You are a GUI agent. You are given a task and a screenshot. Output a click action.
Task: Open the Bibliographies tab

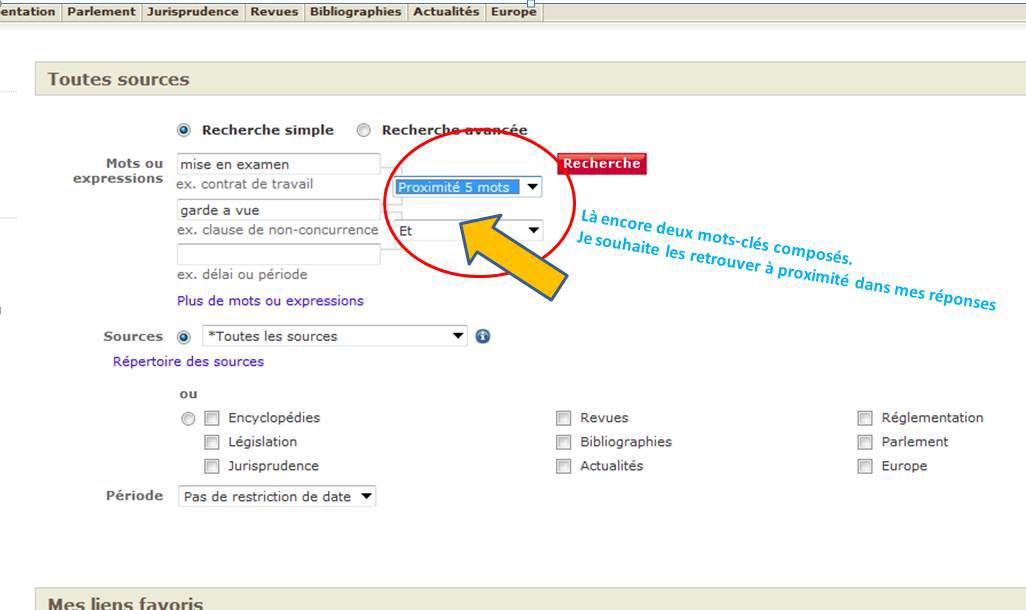(x=355, y=12)
